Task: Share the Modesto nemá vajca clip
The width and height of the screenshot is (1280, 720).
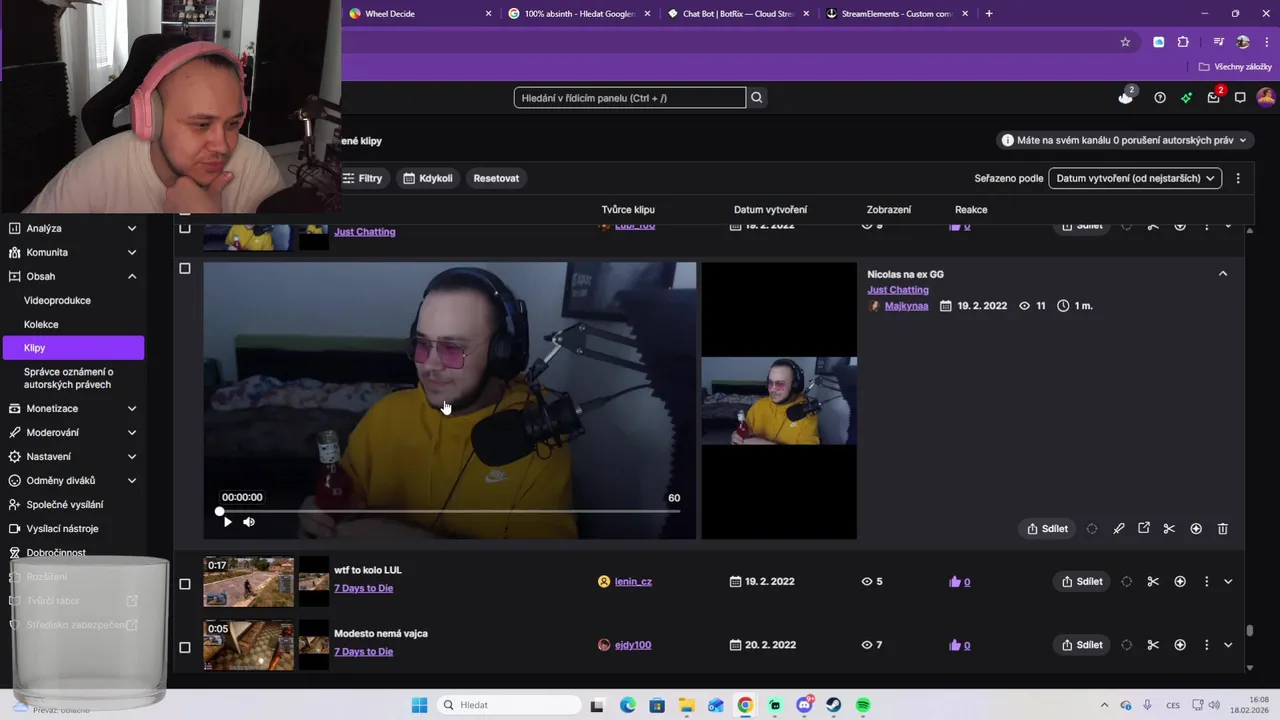Action: click(1081, 645)
